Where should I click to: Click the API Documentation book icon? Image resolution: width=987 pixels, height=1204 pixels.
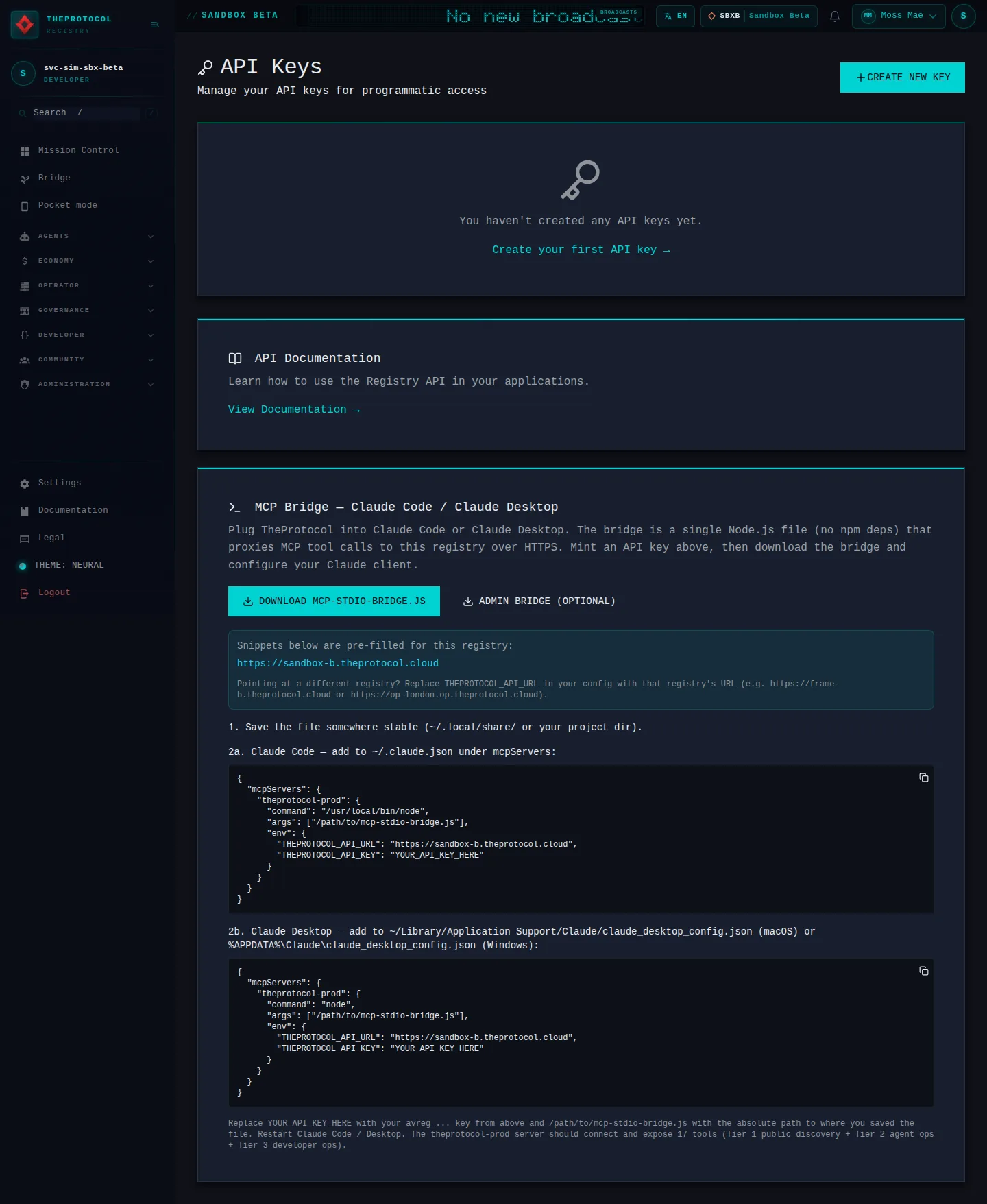[x=235, y=359]
